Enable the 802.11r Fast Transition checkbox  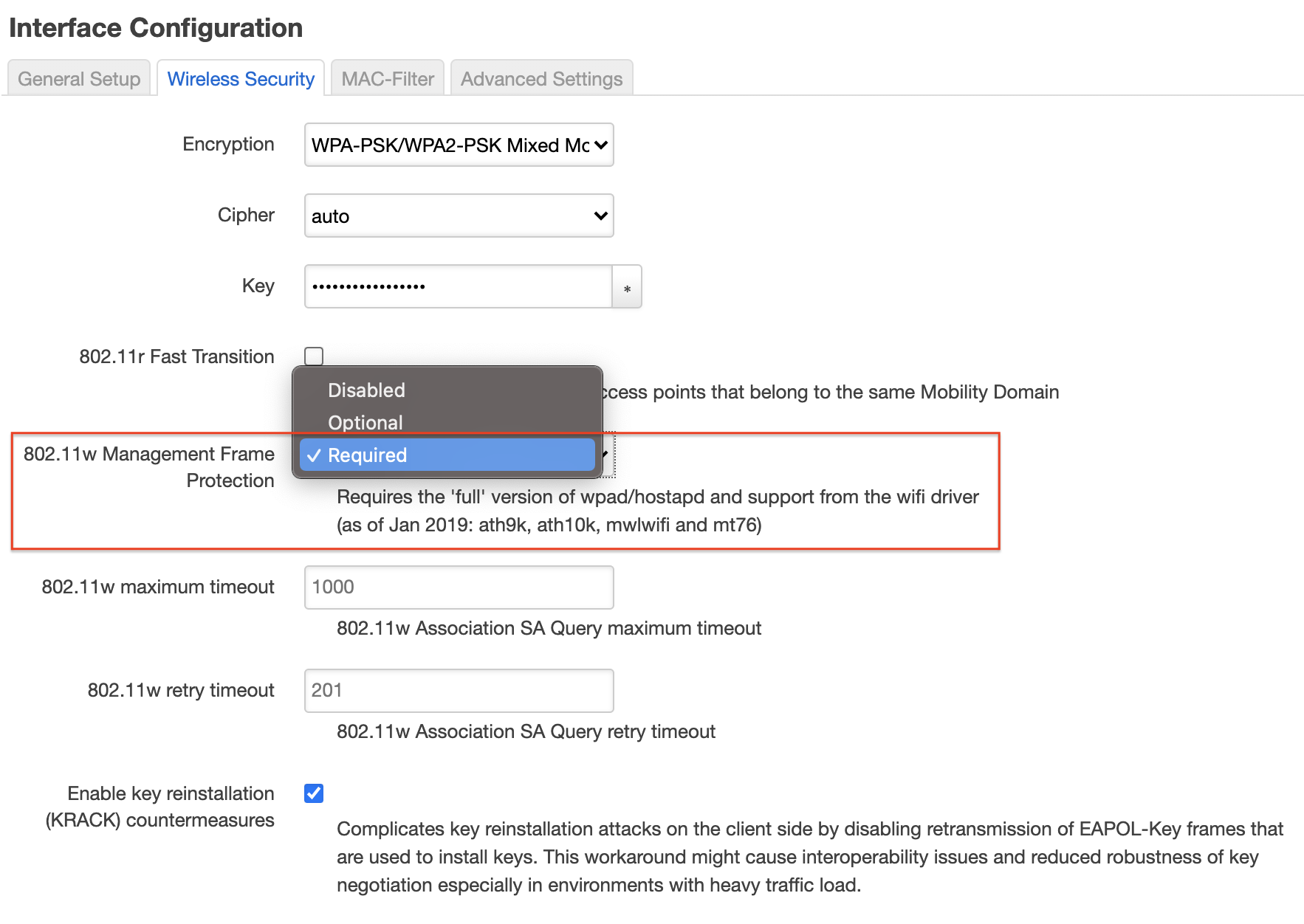pyautogui.click(x=314, y=356)
